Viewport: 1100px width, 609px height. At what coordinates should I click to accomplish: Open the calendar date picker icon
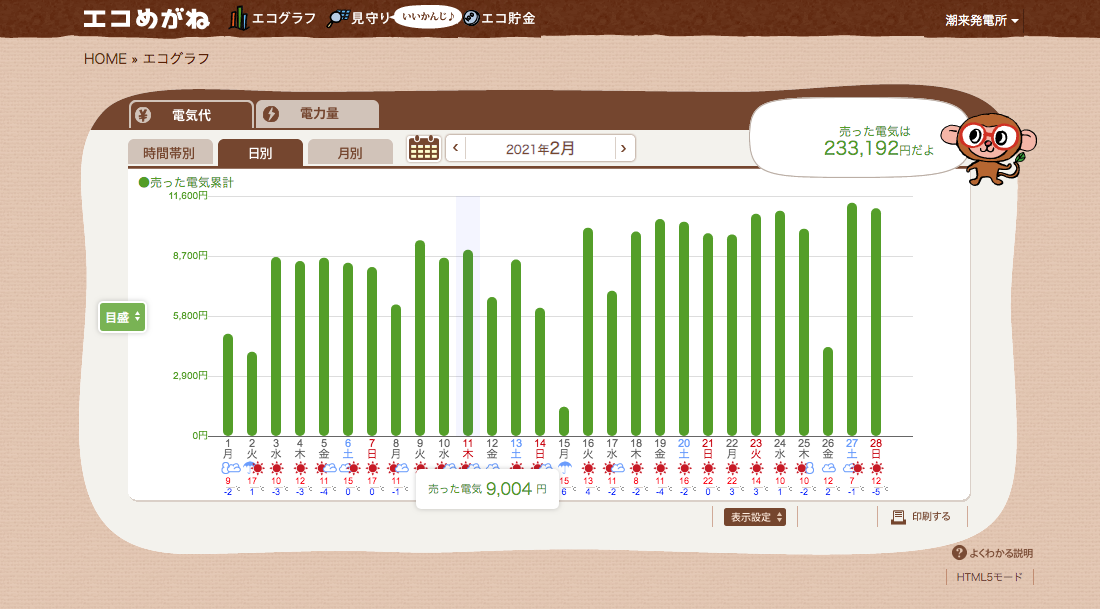(424, 149)
